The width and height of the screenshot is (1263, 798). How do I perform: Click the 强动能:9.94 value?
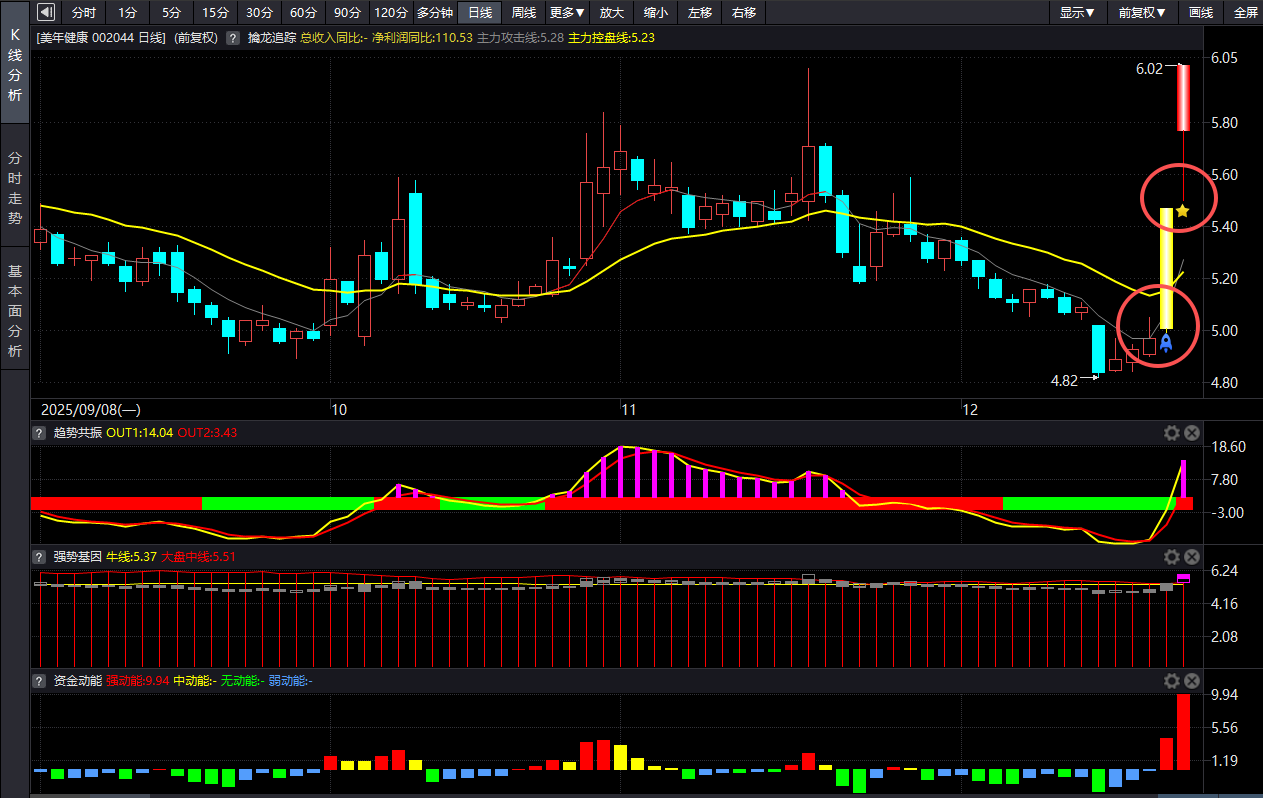137,681
